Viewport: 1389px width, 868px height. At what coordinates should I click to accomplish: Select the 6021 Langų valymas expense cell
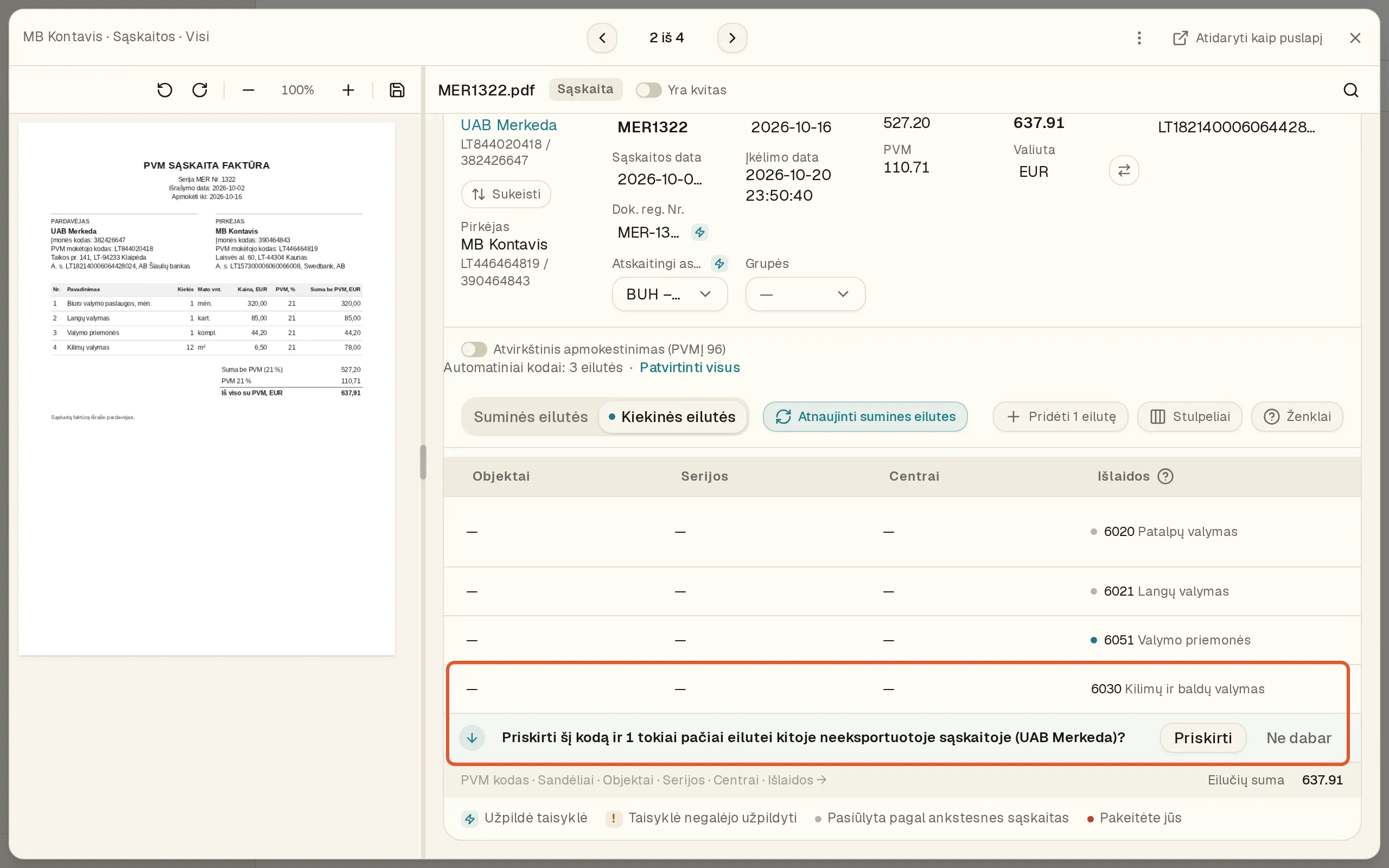click(1159, 592)
